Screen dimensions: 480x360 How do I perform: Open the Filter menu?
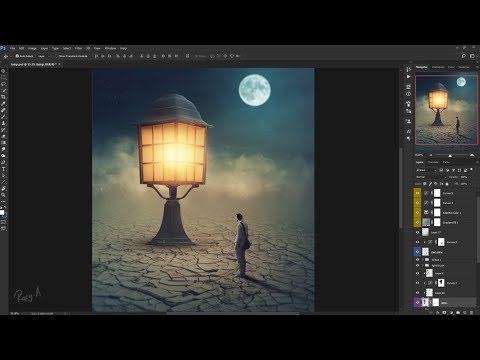[x=78, y=48]
